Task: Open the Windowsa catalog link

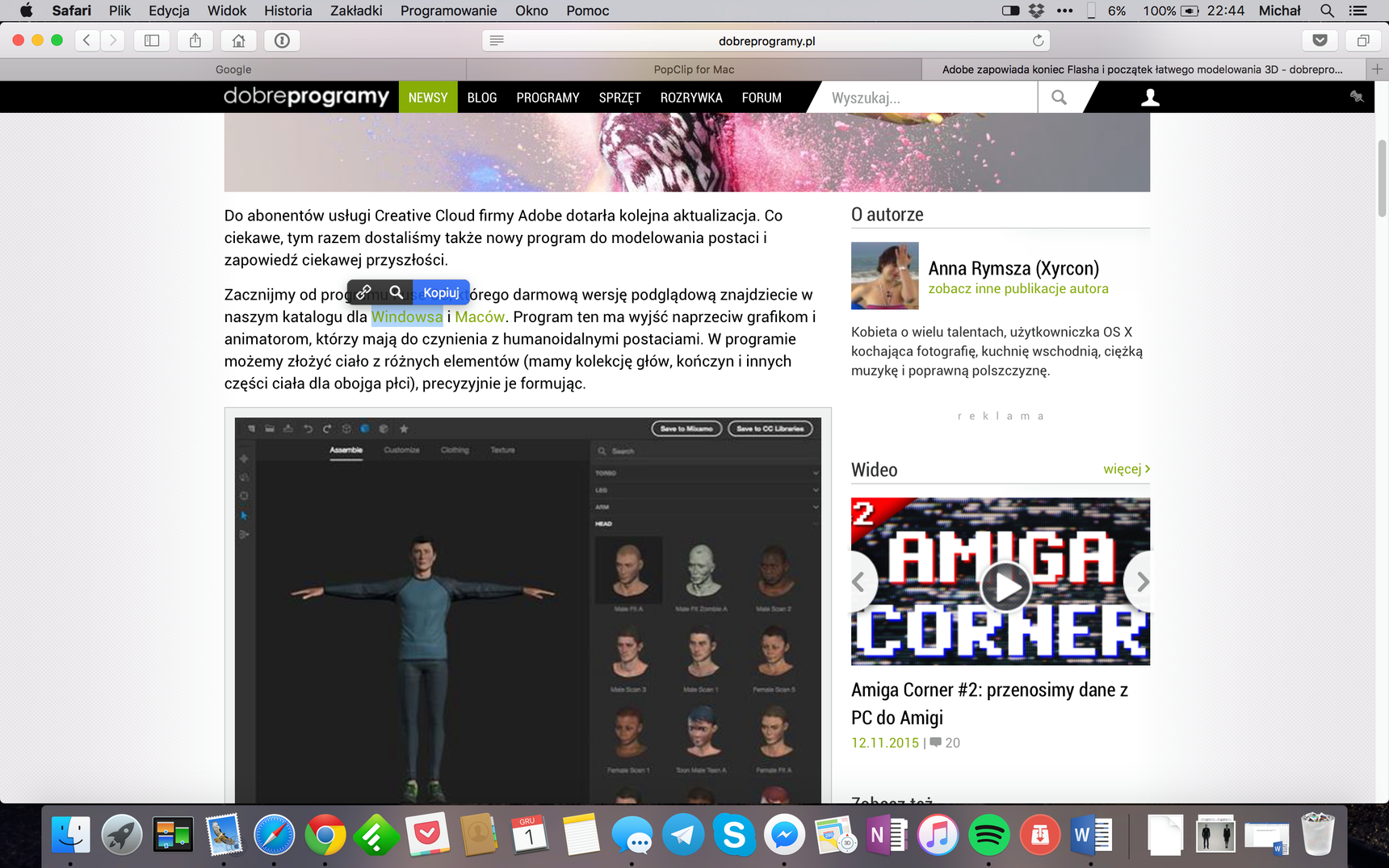Action: 407,317
